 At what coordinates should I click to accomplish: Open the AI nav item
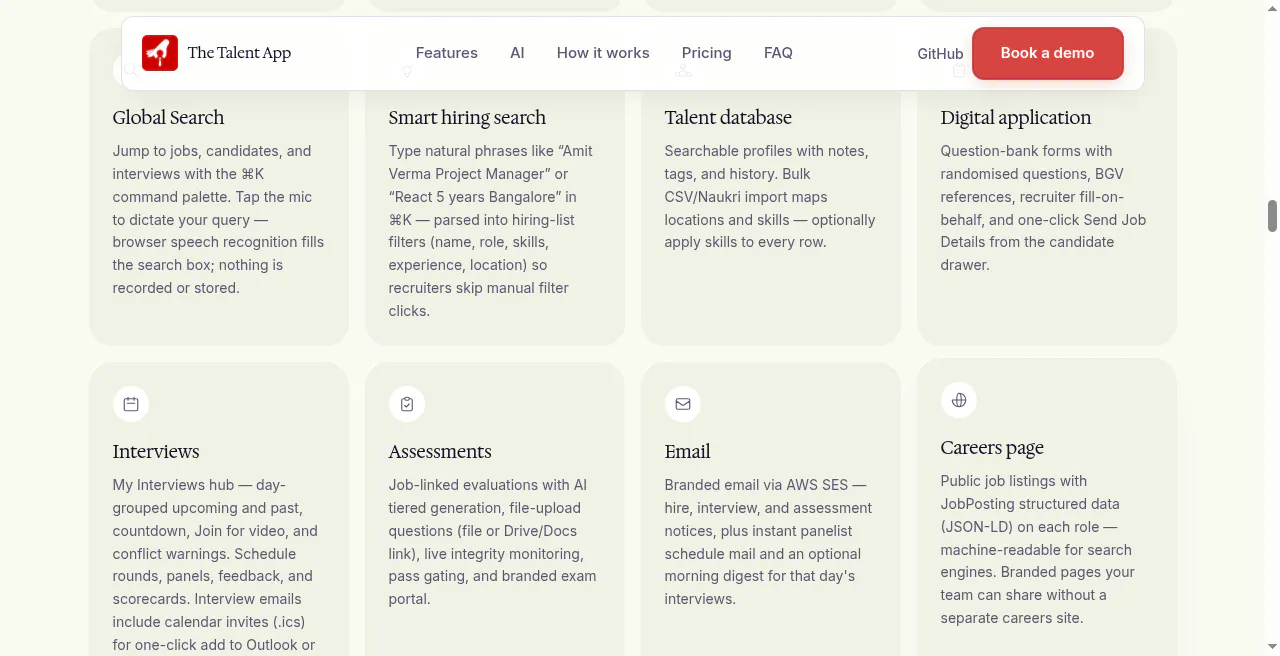coord(517,53)
